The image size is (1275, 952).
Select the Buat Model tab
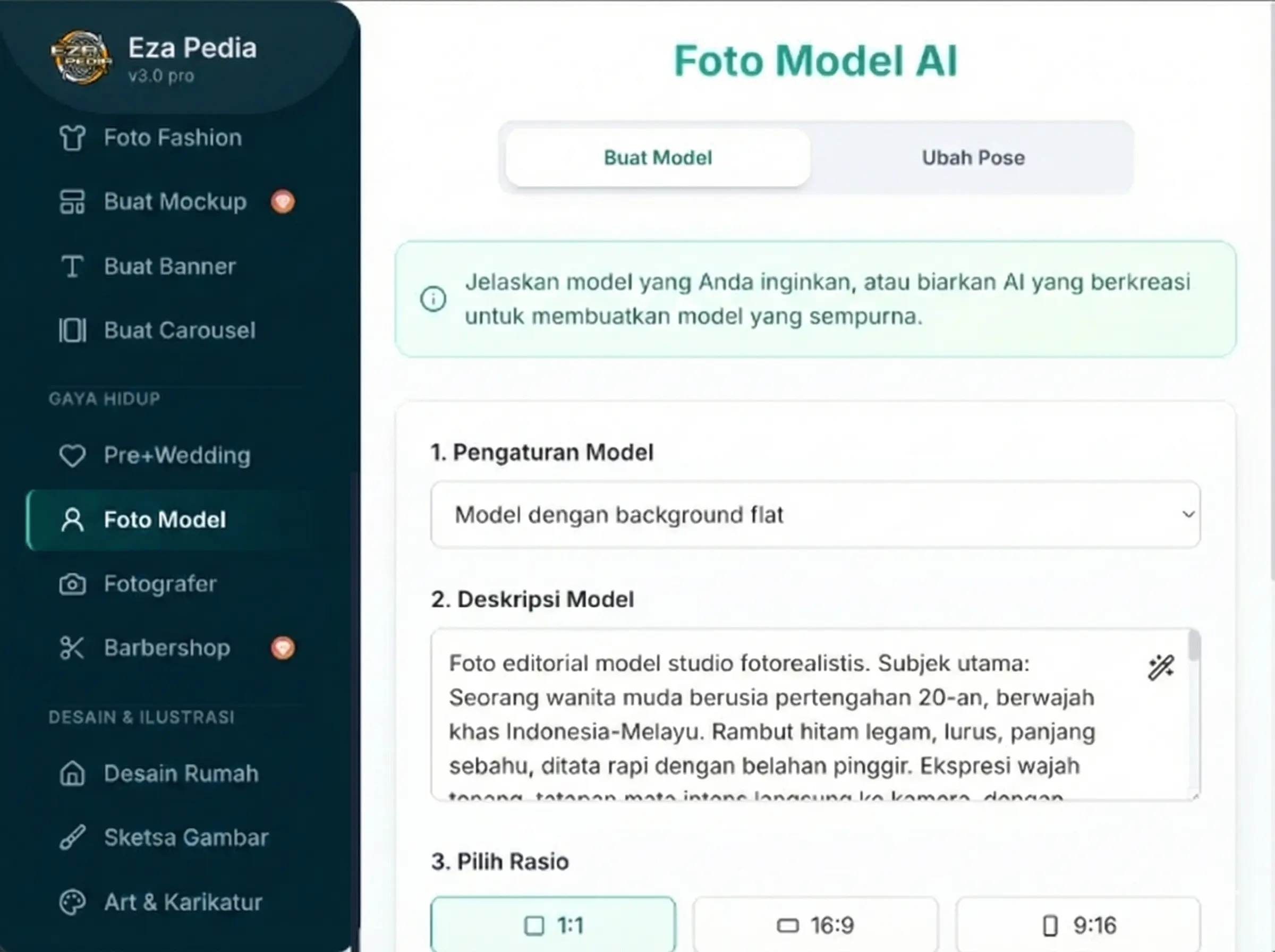tap(657, 157)
